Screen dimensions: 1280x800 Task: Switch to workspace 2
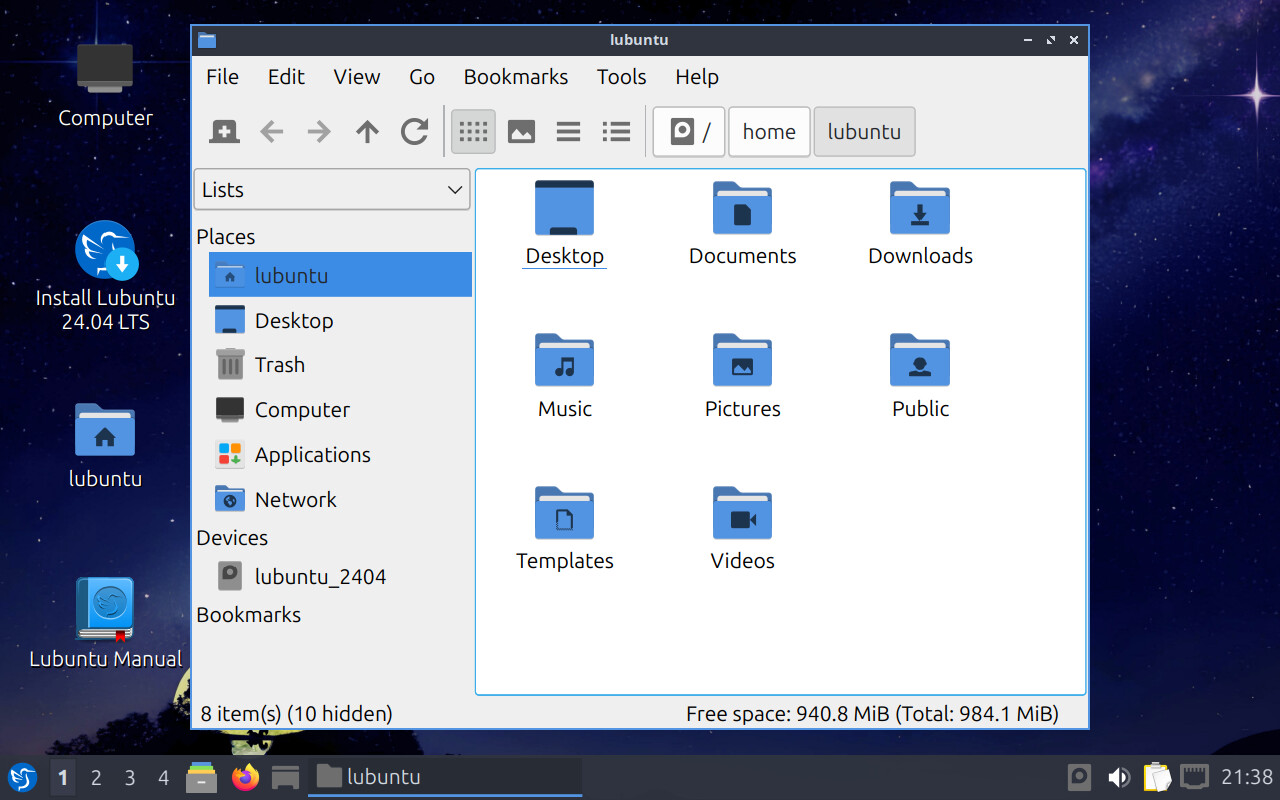(96, 777)
